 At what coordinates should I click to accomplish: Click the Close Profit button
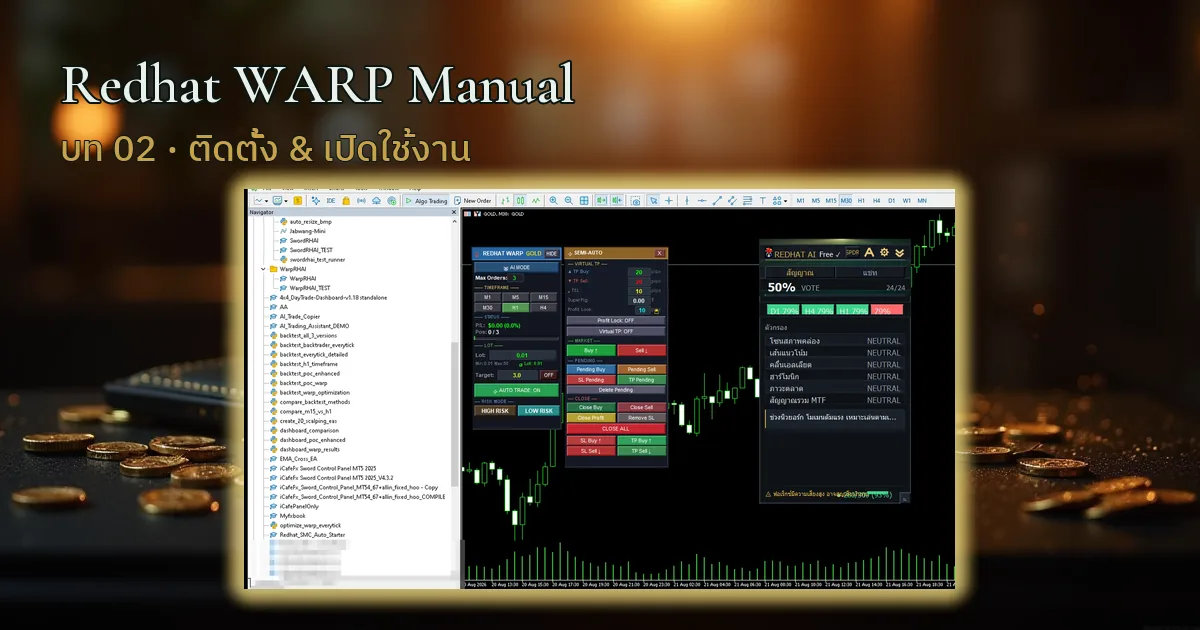click(591, 418)
